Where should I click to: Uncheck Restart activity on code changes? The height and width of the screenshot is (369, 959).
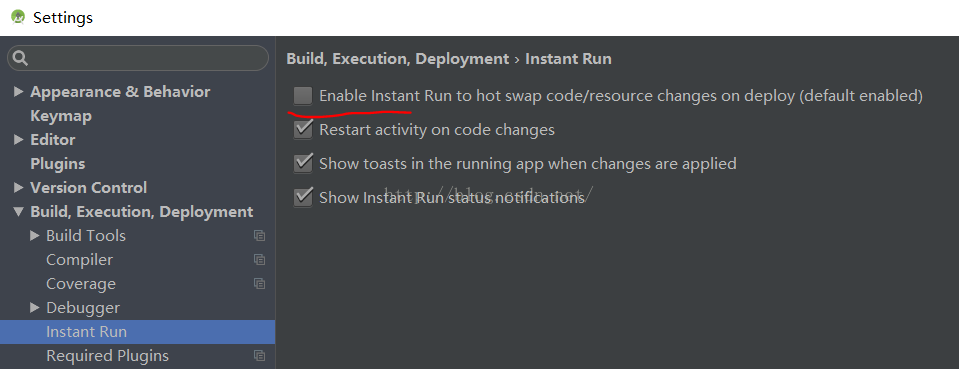pyautogui.click(x=302, y=130)
